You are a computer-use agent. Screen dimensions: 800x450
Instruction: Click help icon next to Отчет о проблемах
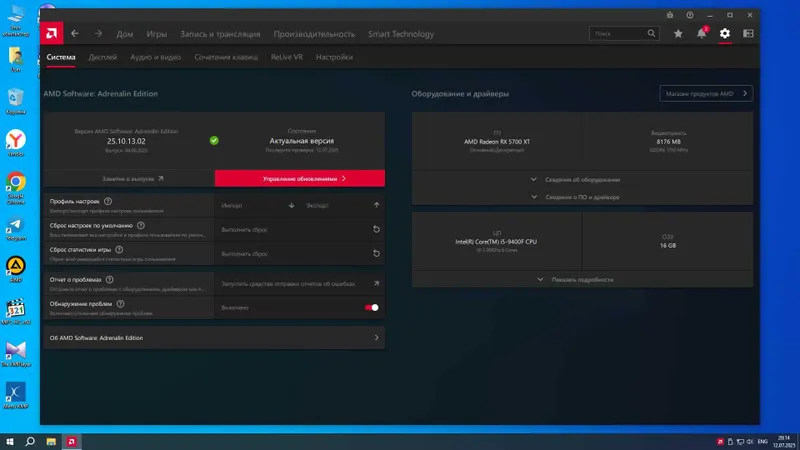pos(110,280)
